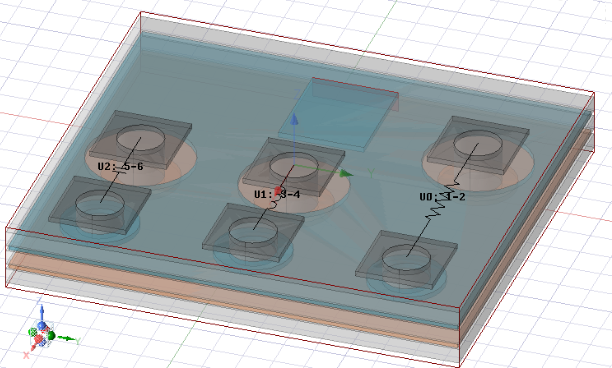Select the square pad above the U2 label

tap(141, 139)
